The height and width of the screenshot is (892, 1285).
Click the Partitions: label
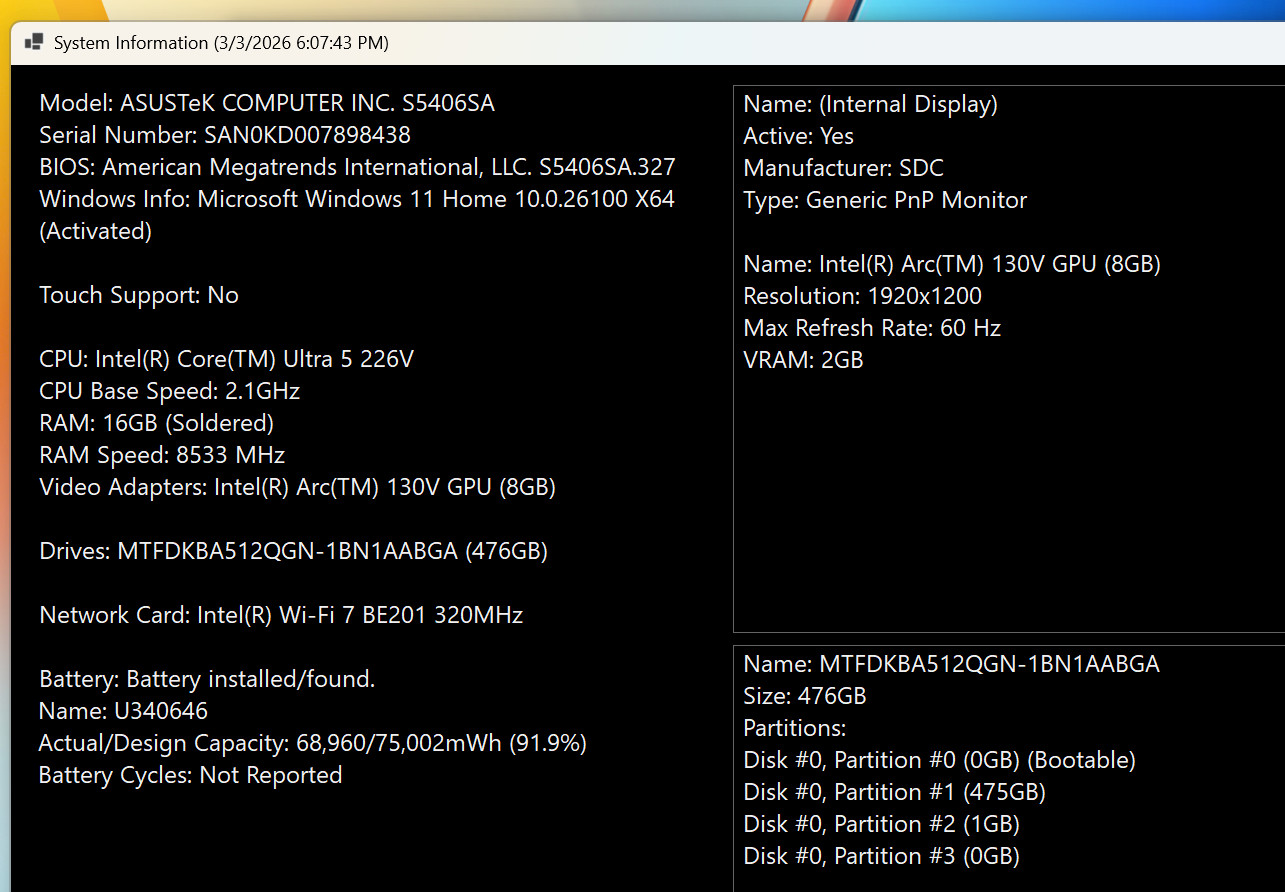tap(795, 728)
